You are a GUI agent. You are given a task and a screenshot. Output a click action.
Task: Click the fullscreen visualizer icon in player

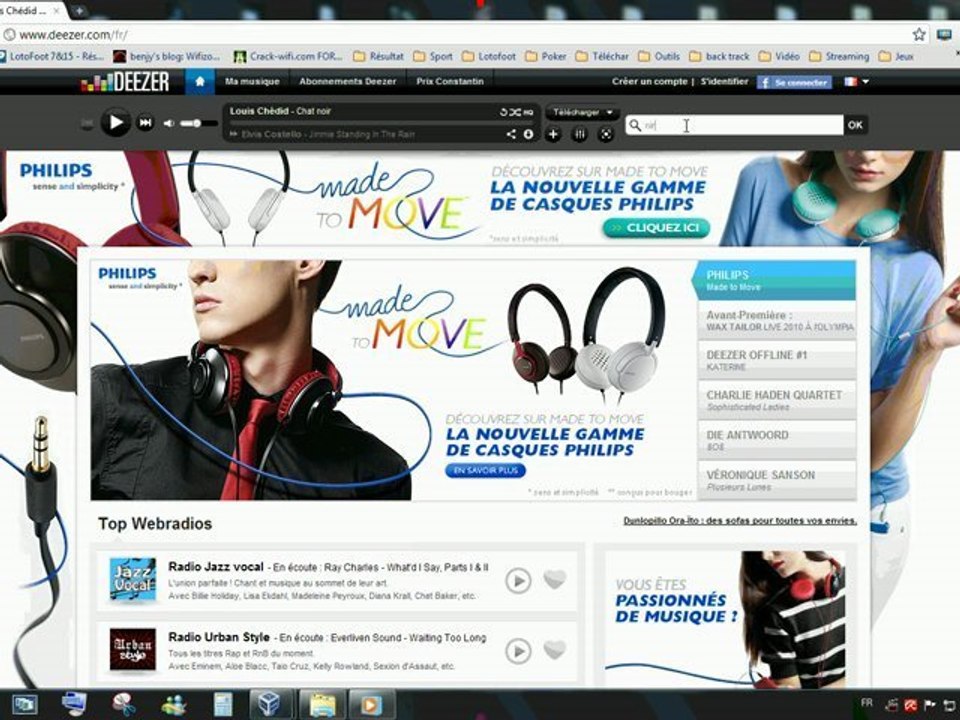606,134
